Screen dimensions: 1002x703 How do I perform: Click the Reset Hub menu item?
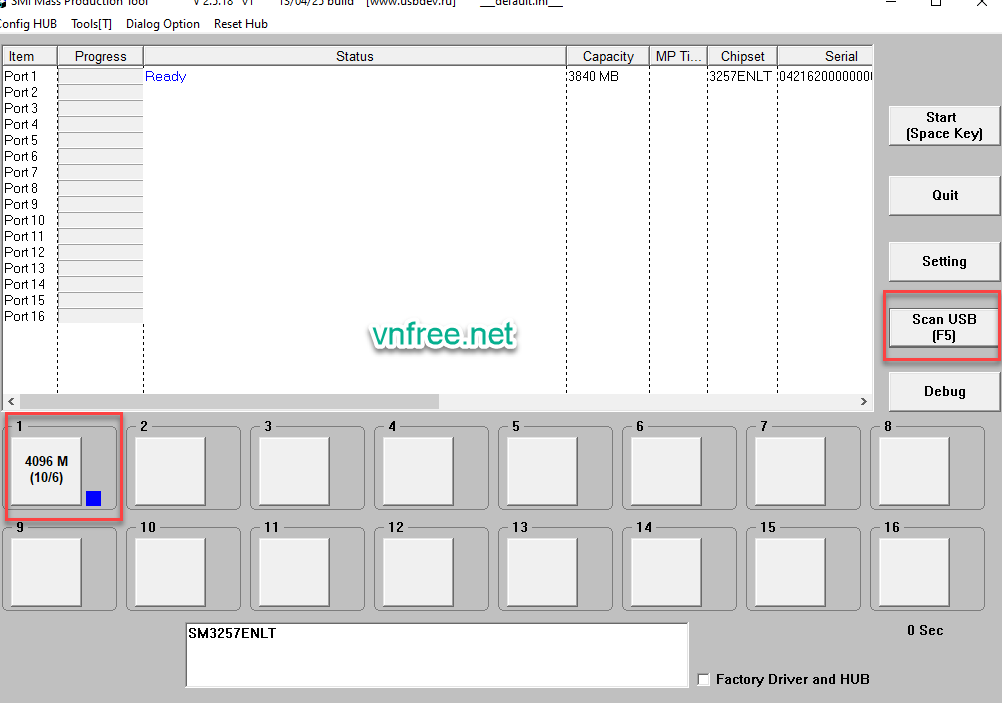(x=241, y=24)
